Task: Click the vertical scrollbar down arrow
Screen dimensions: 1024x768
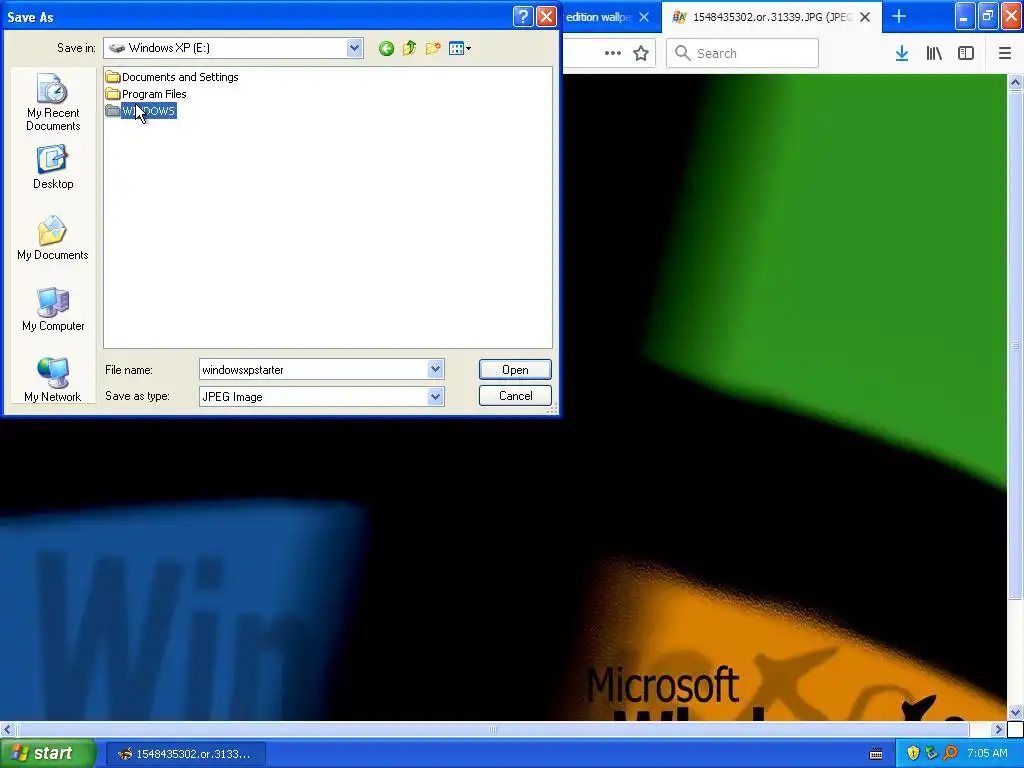Action: coord(1015,712)
